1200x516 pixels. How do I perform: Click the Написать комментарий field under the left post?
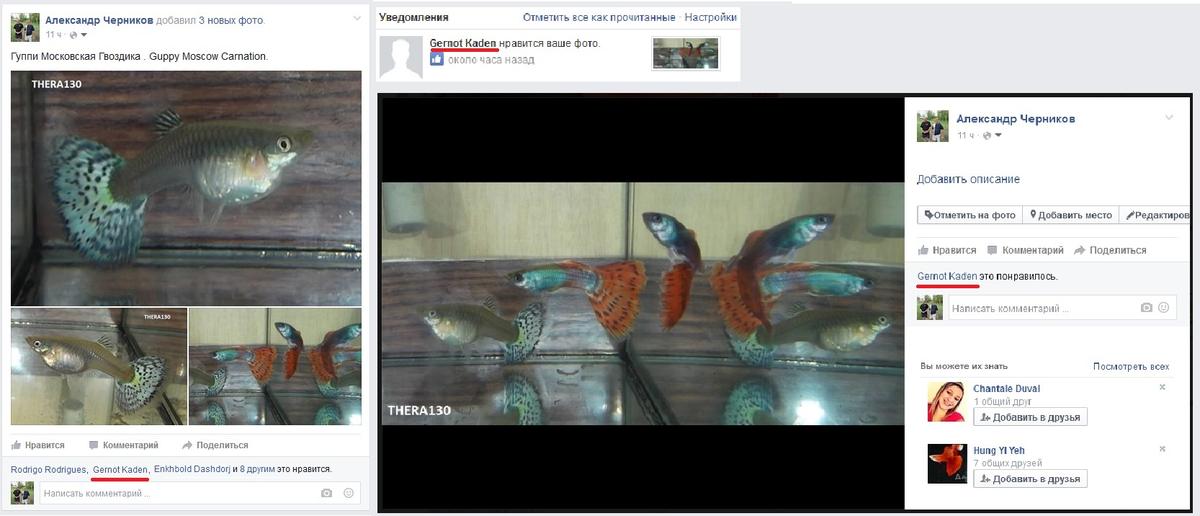click(x=175, y=493)
